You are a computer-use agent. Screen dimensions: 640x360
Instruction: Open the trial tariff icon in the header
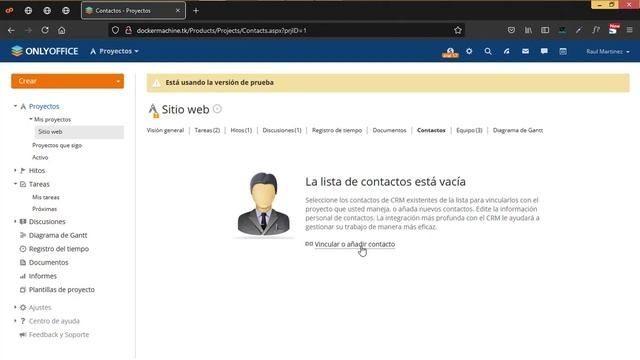coord(450,52)
